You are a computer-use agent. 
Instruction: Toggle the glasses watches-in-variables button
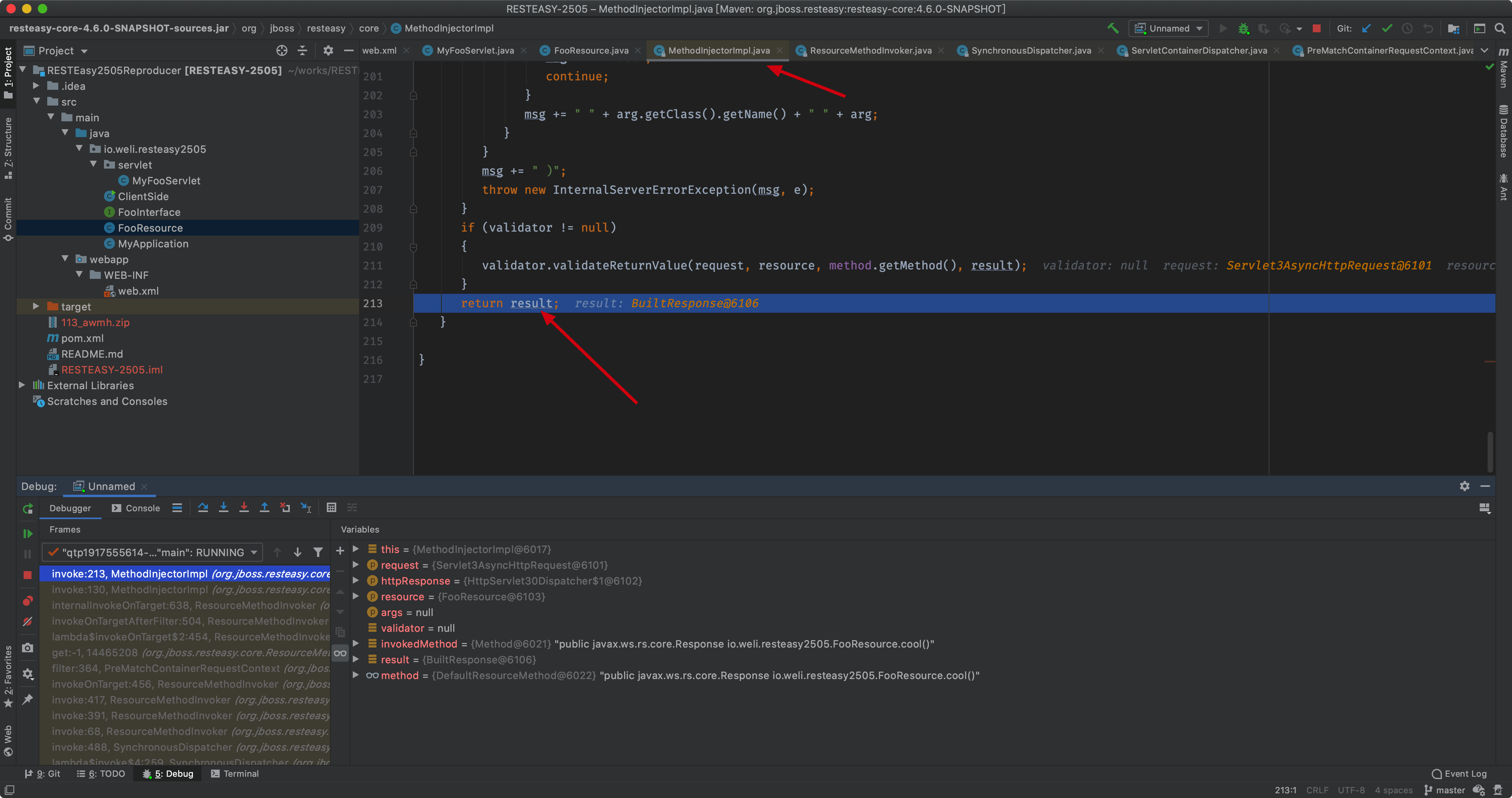point(341,653)
